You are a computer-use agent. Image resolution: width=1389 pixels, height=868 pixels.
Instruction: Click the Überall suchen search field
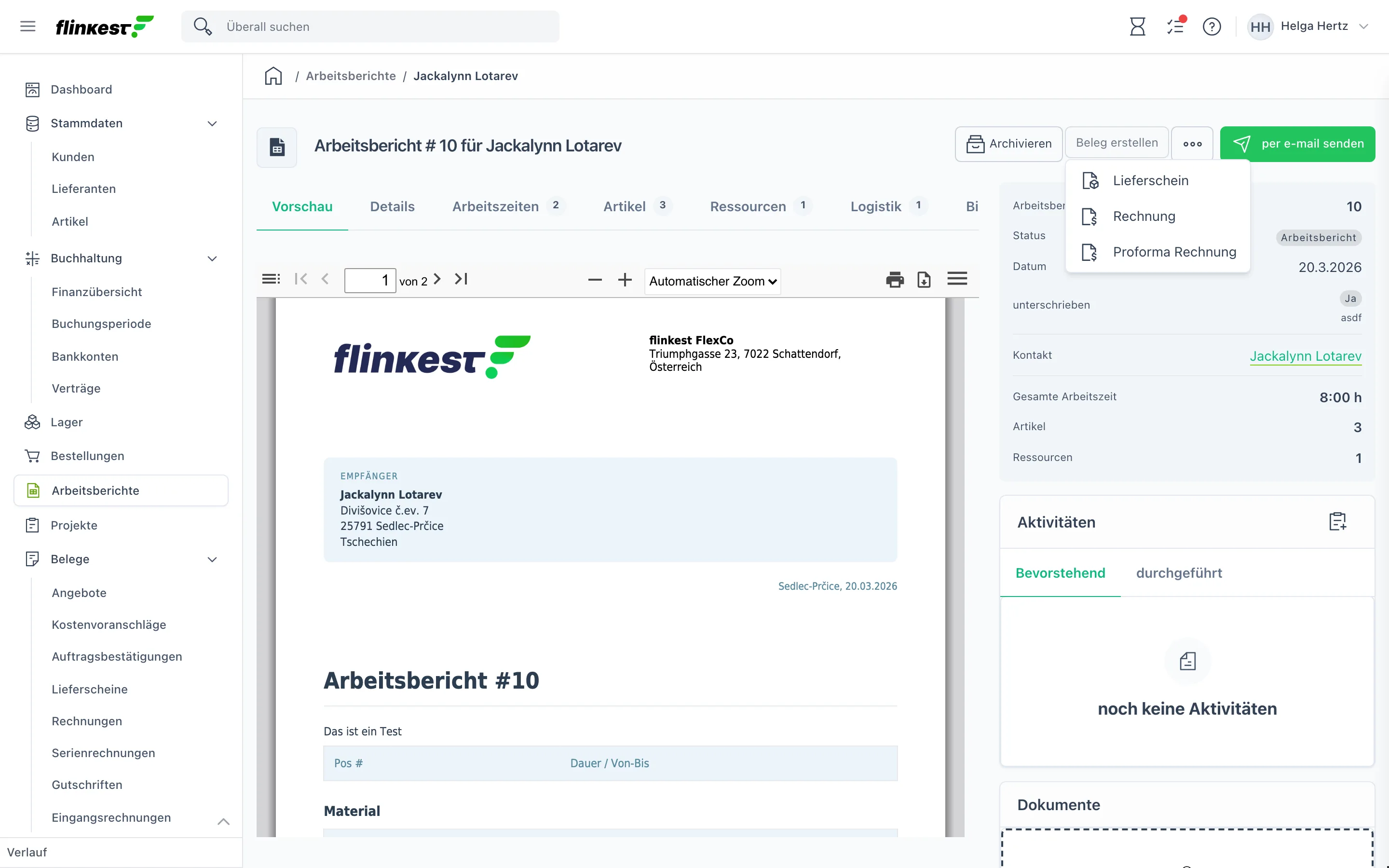[370, 27]
